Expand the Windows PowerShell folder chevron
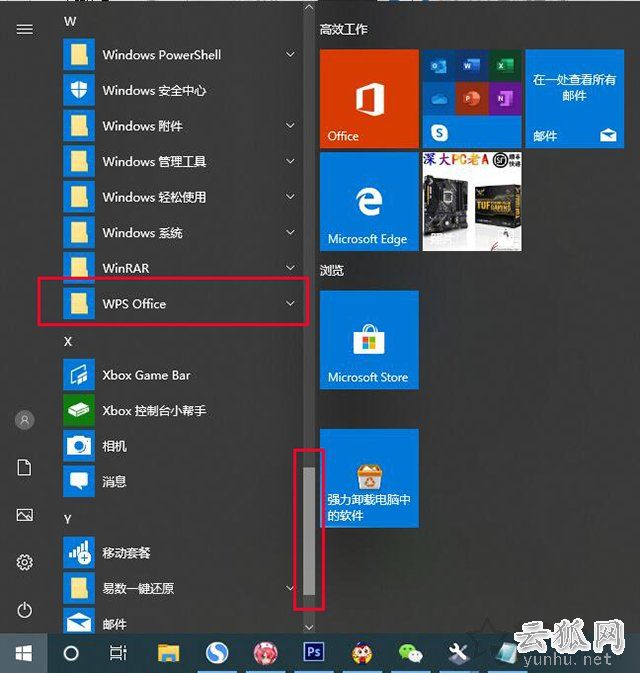640x673 pixels. click(x=291, y=55)
